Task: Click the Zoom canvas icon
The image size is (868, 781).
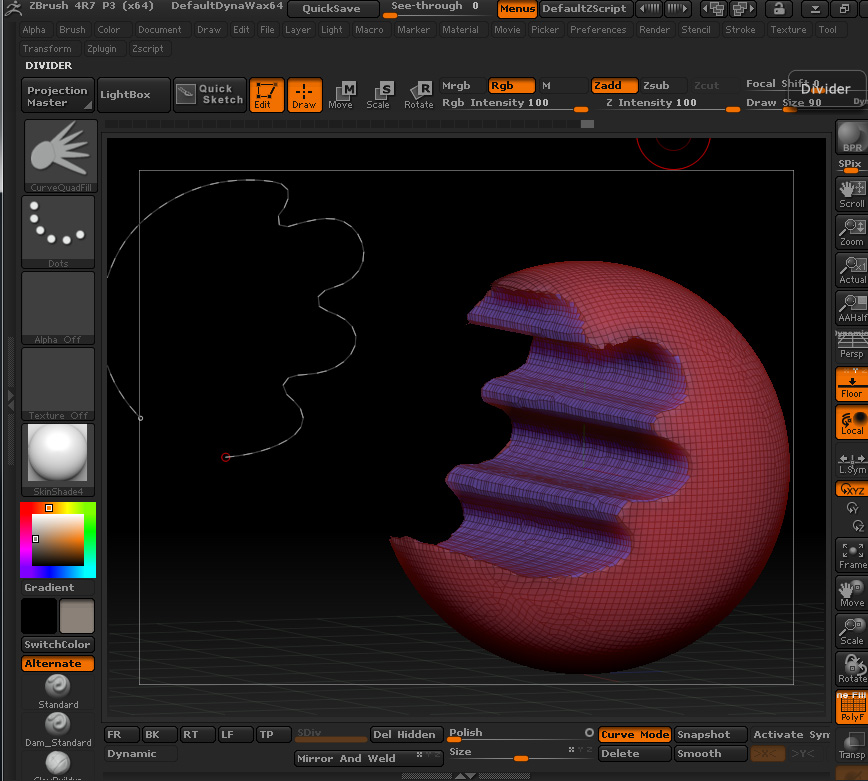Action: 851,231
